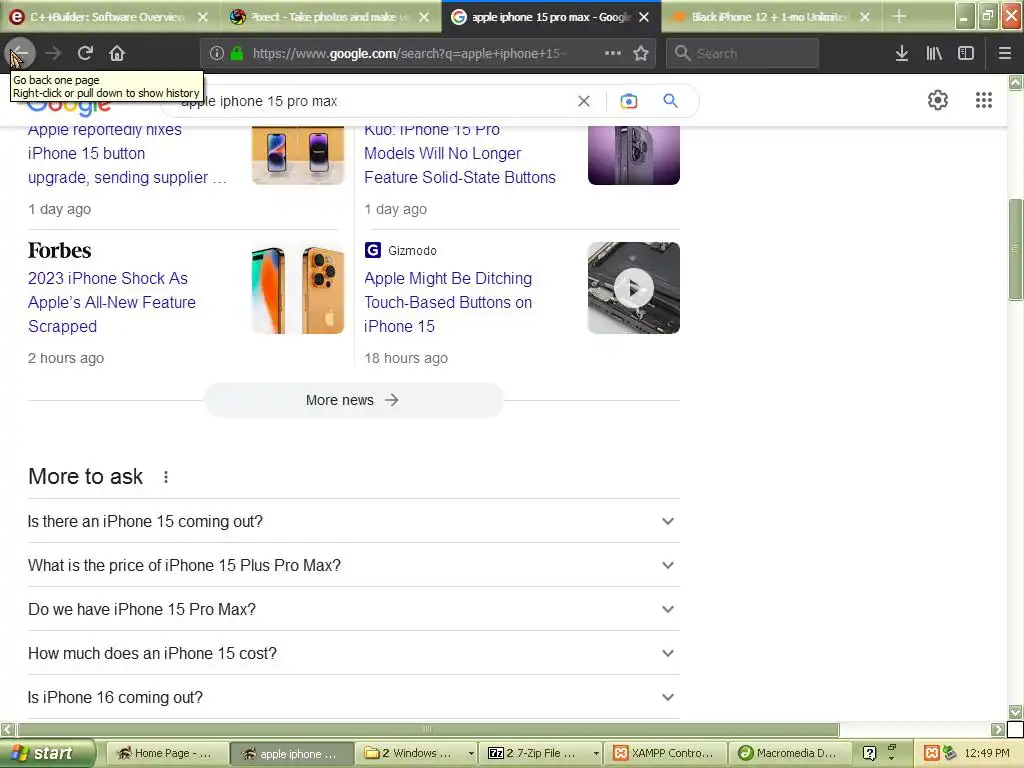The height and width of the screenshot is (768, 1024).
Task: Open the More news button
Action: [x=353, y=400]
